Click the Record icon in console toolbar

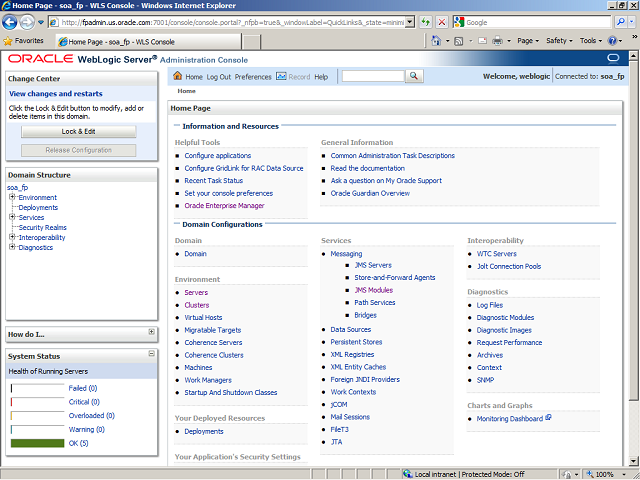pyautogui.click(x=281, y=77)
